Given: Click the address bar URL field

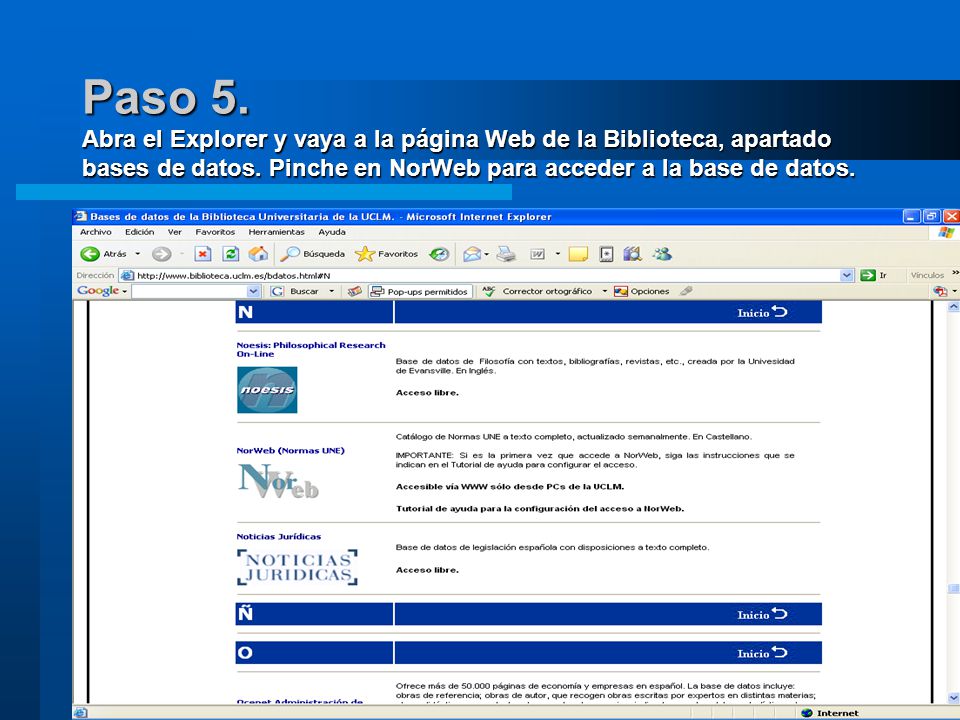Looking at the screenshot, I should (x=487, y=276).
